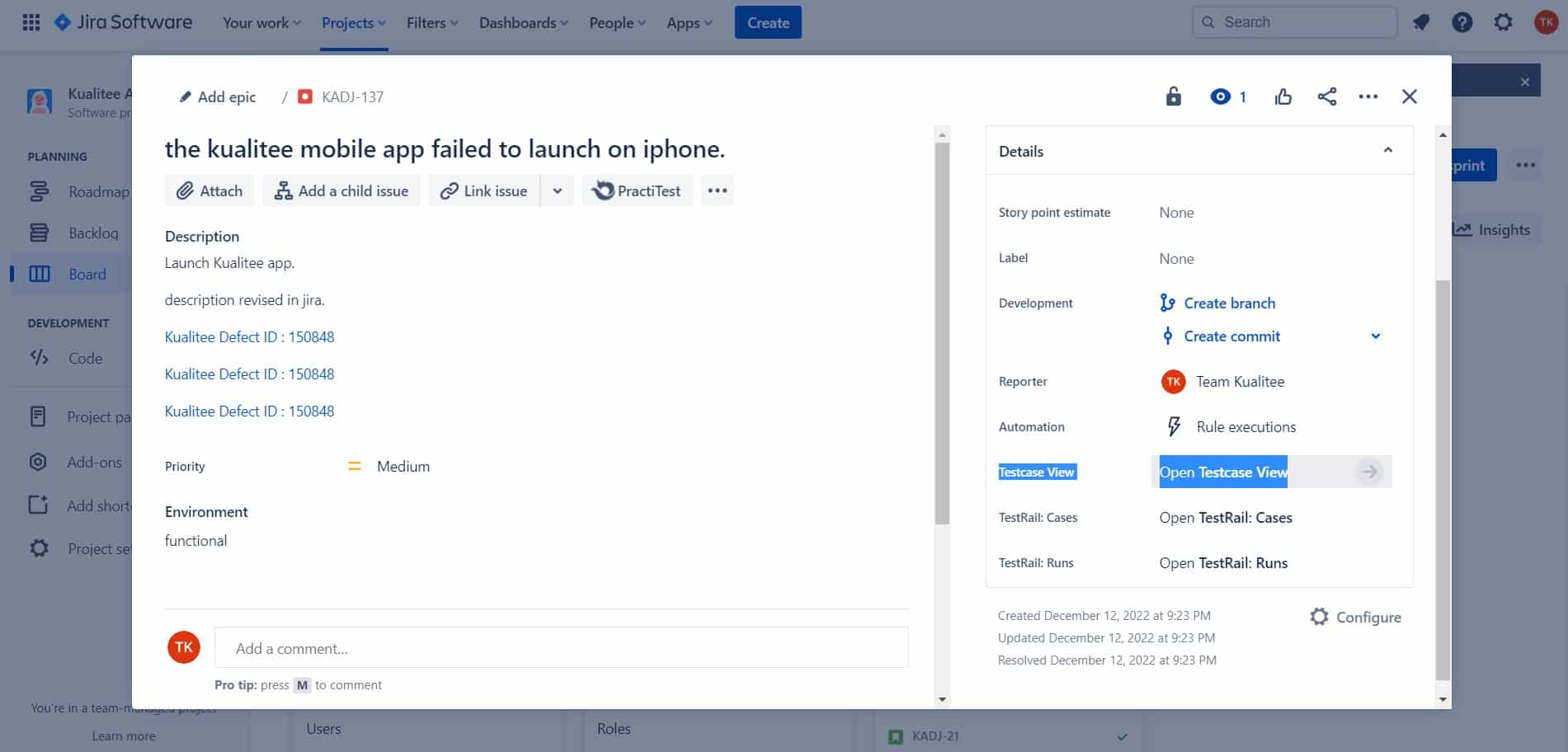Click the share issue icon
This screenshot has height=752, width=1568.
pos(1326,96)
